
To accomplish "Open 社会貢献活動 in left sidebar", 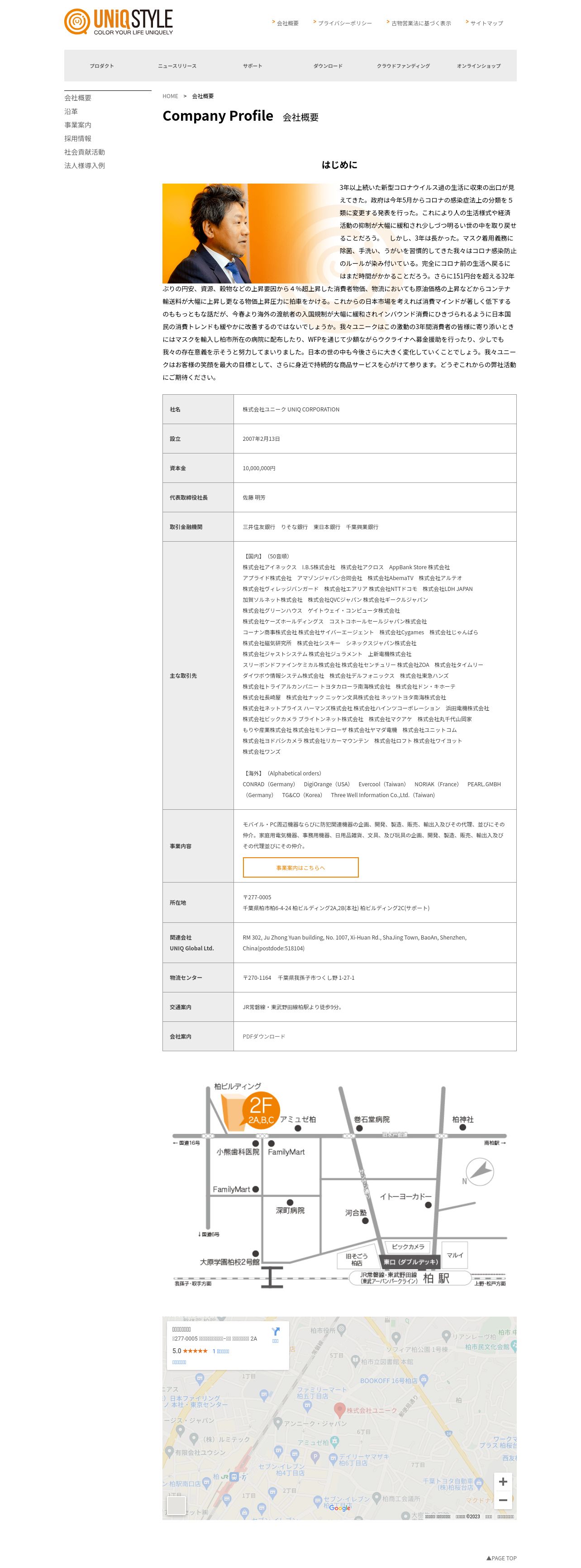I will [85, 152].
